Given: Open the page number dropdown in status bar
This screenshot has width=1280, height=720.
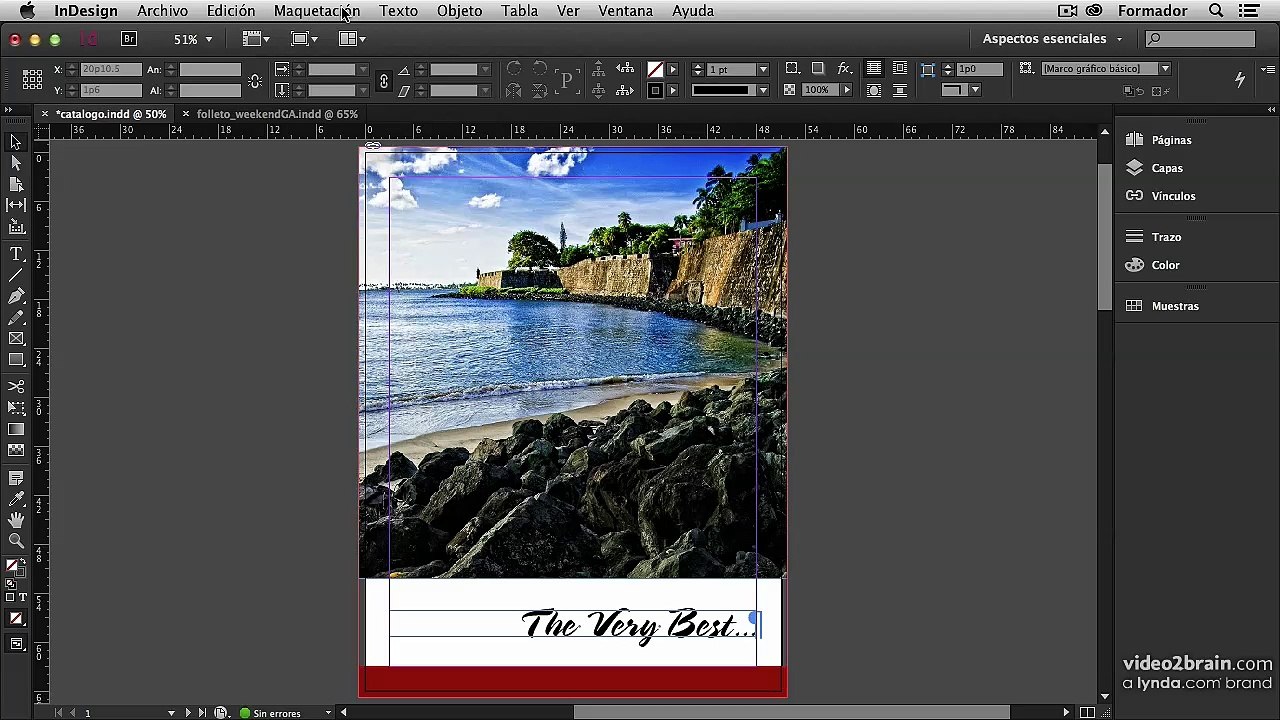Looking at the screenshot, I should coord(171,713).
